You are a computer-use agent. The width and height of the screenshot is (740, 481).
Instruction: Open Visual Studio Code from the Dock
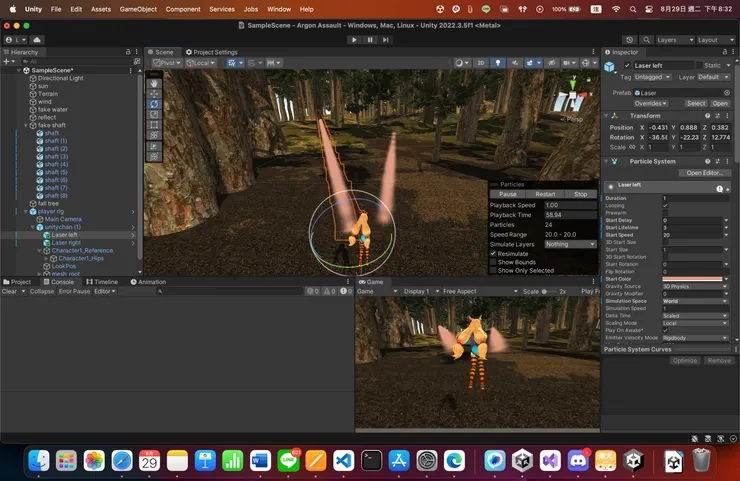[x=344, y=460]
